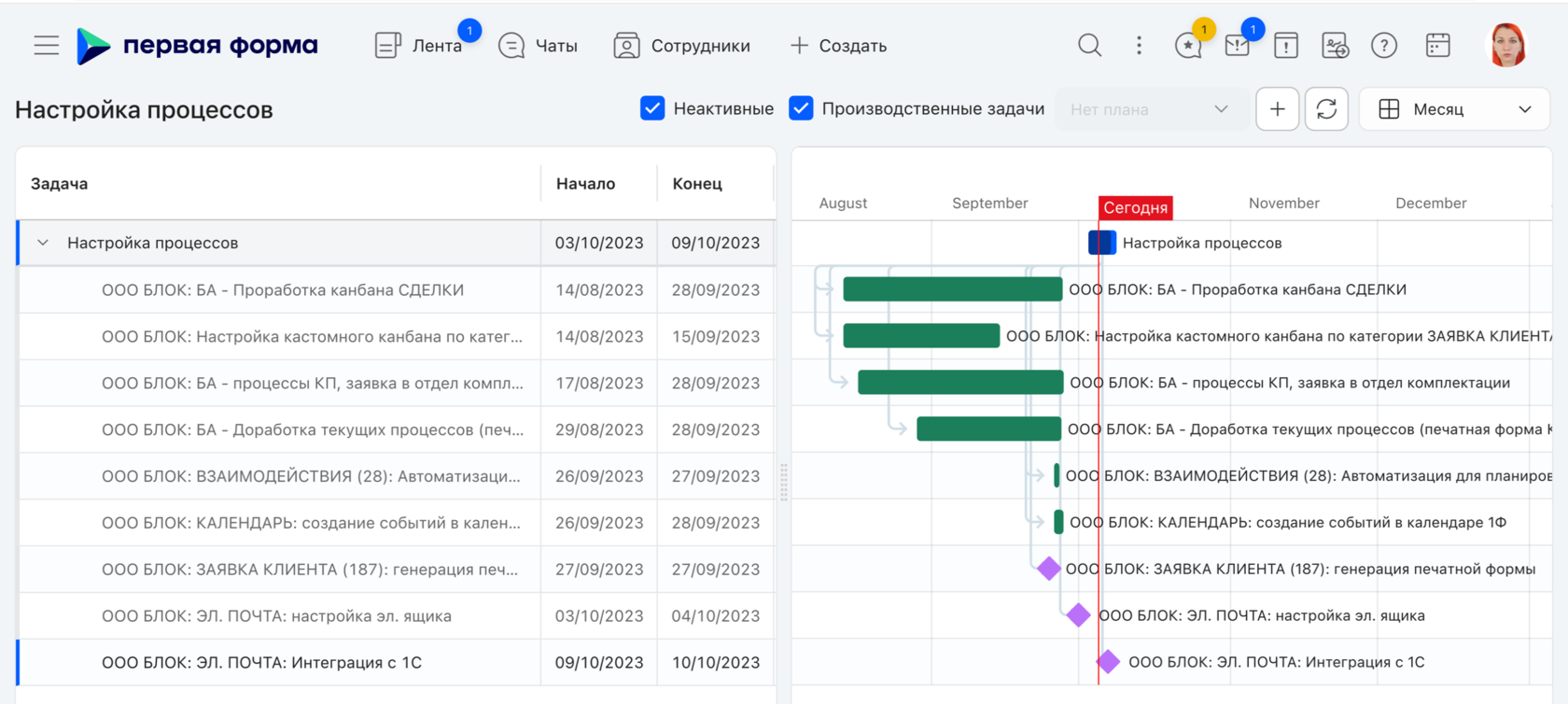This screenshot has height=704, width=1568.
Task: Uncheck the Неактивные checkbox
Action: 652,109
